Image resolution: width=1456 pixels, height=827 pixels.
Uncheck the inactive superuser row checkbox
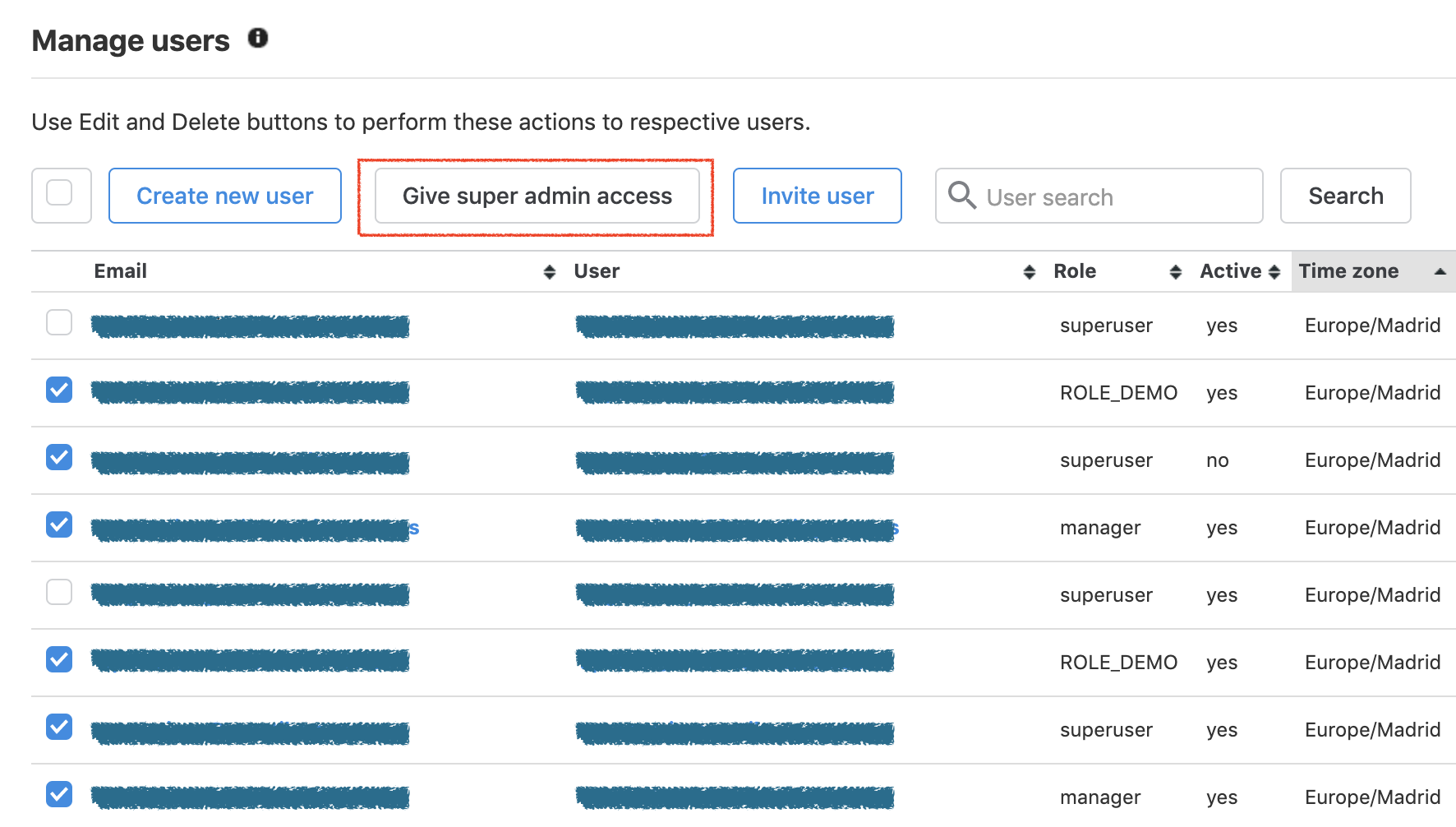click(x=59, y=457)
